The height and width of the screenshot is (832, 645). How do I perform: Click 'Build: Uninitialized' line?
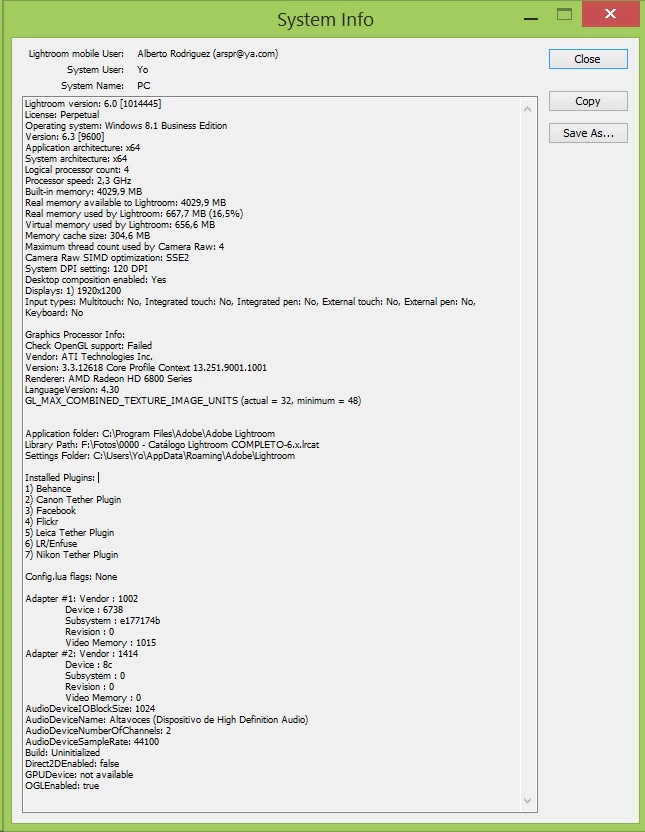62,753
